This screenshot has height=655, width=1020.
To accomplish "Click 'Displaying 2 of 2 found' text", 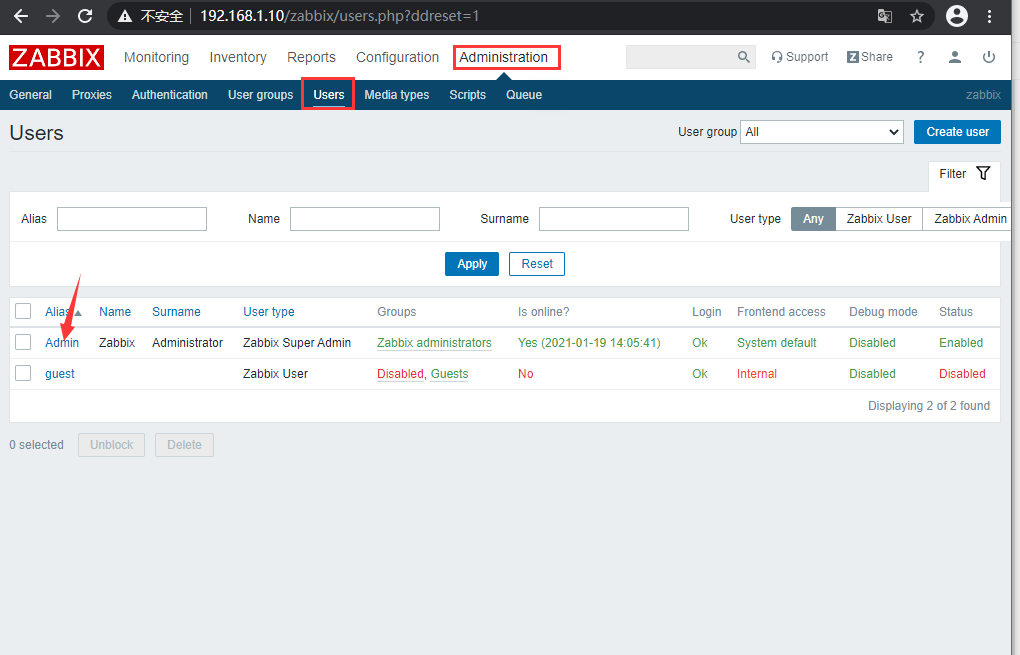I will (929, 406).
